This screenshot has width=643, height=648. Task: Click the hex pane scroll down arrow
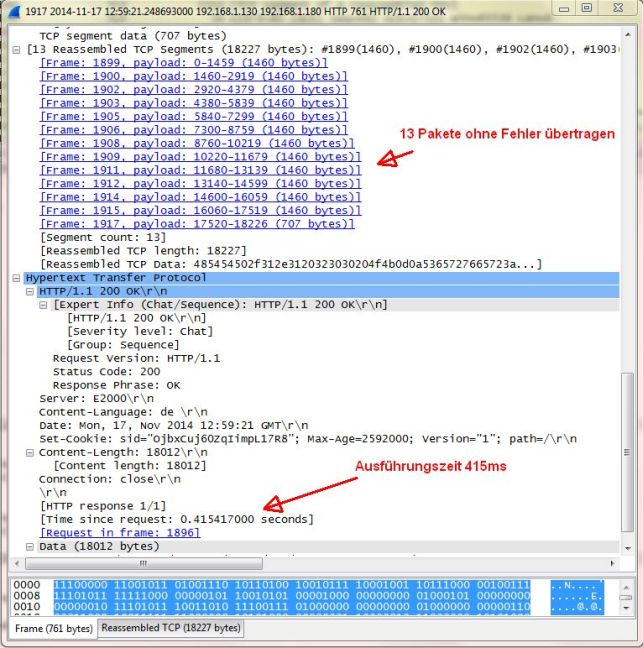(627, 607)
